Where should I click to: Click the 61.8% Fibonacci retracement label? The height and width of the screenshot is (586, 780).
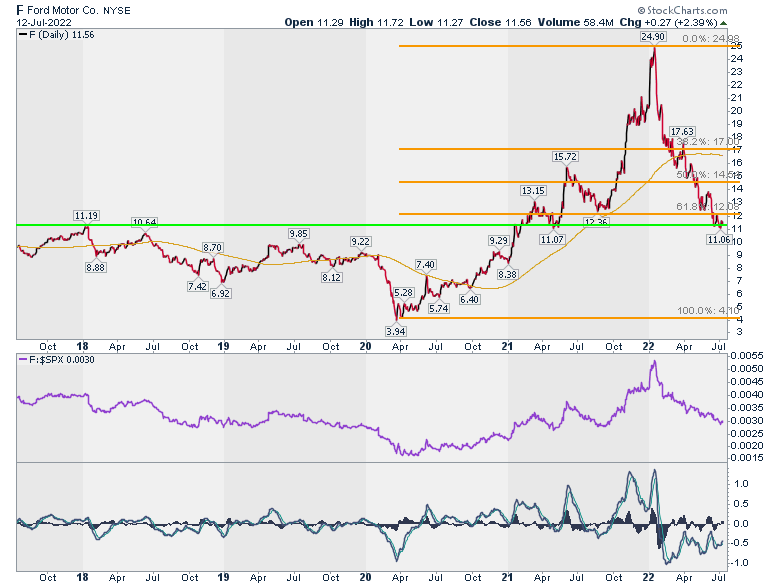click(708, 206)
